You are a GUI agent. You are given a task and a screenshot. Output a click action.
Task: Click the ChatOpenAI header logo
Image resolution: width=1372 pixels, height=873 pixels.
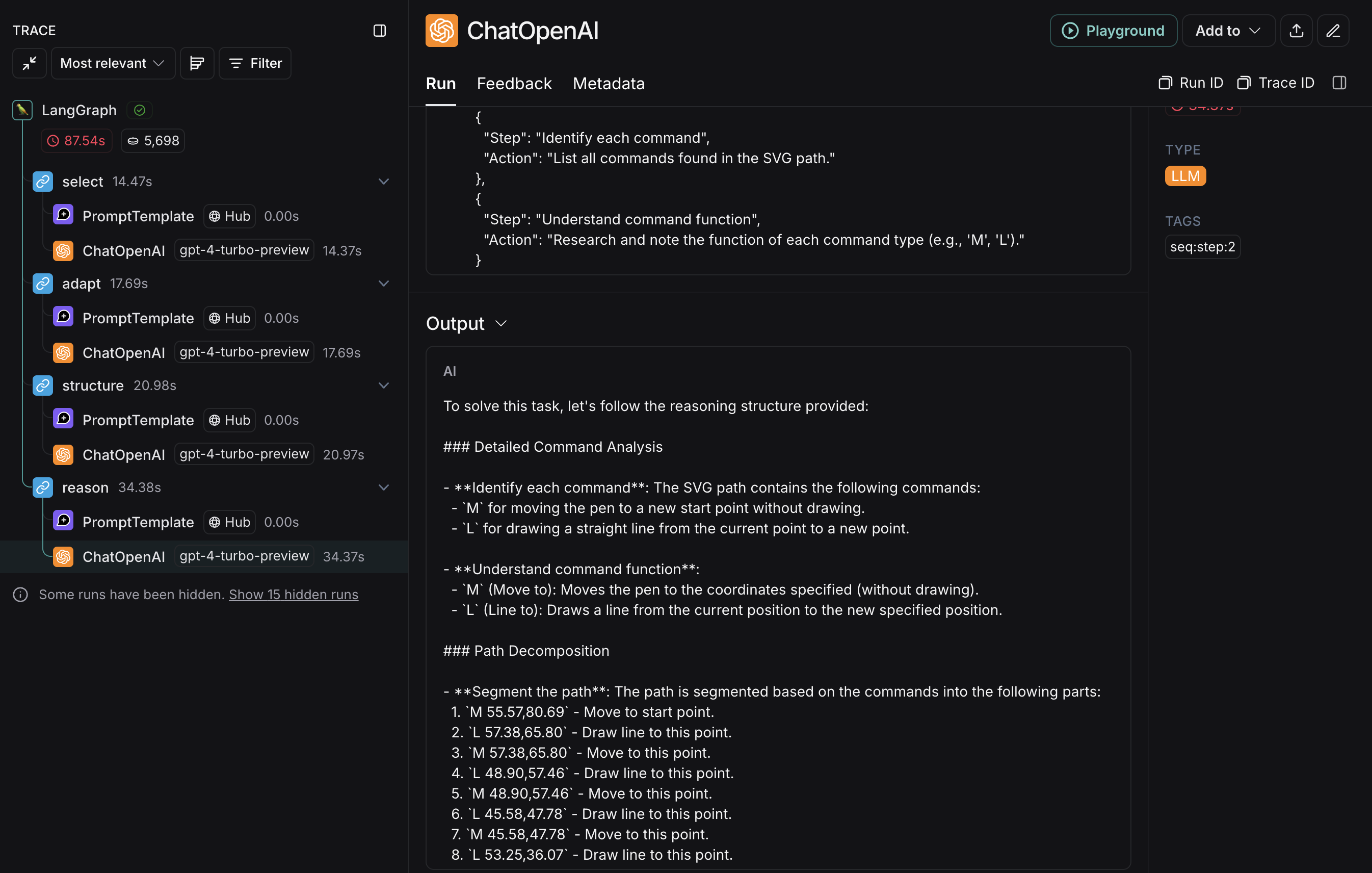tap(441, 31)
